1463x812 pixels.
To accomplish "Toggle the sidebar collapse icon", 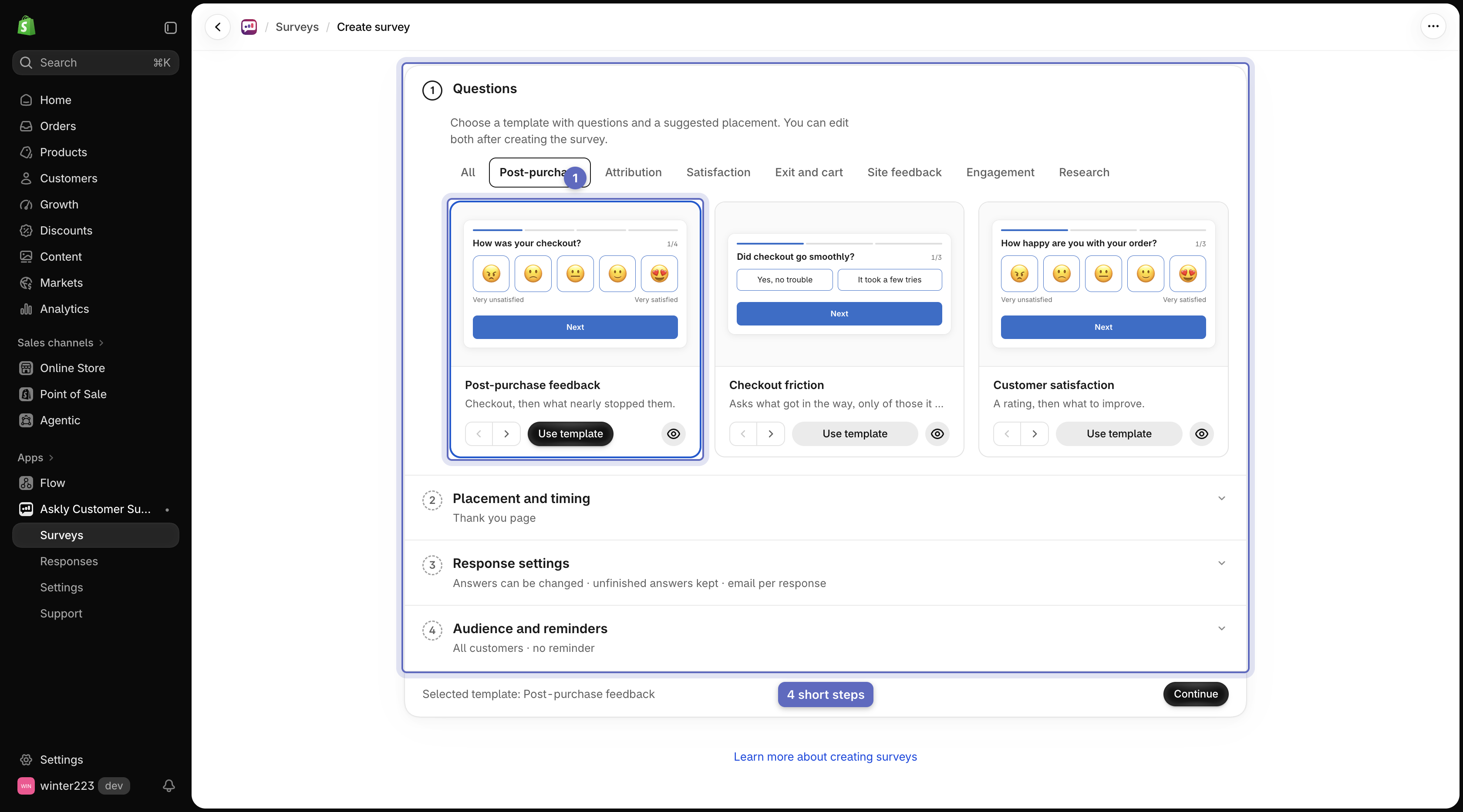I will click(x=170, y=28).
